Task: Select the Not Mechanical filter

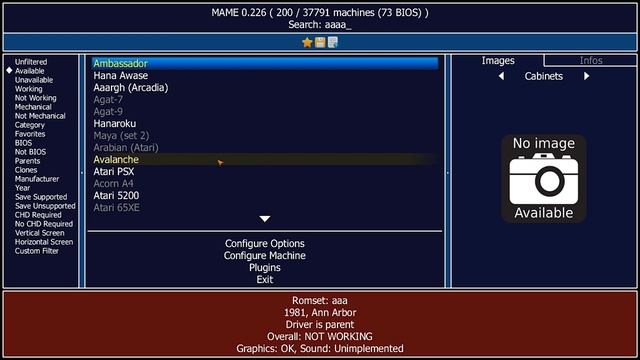Action: point(40,116)
